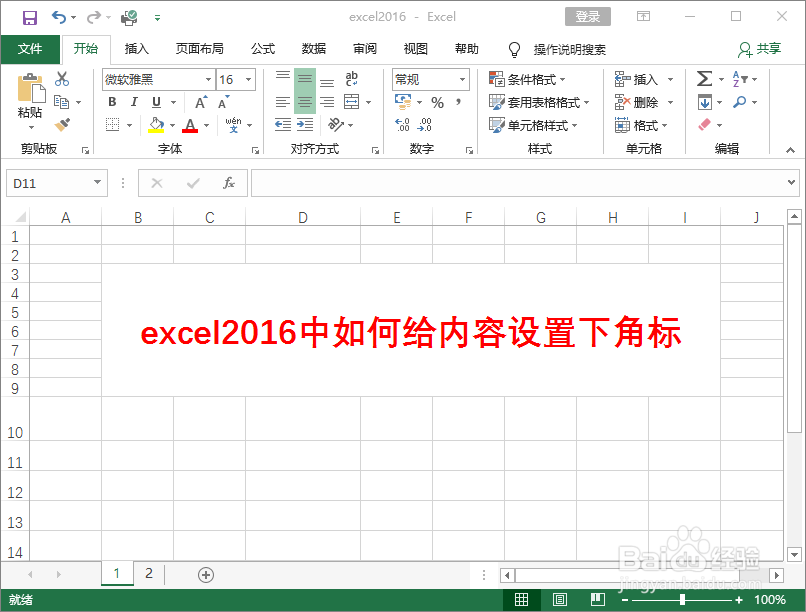Screen dimensions: 806x612
Task: Click the 共享 Share button
Action: click(x=760, y=49)
